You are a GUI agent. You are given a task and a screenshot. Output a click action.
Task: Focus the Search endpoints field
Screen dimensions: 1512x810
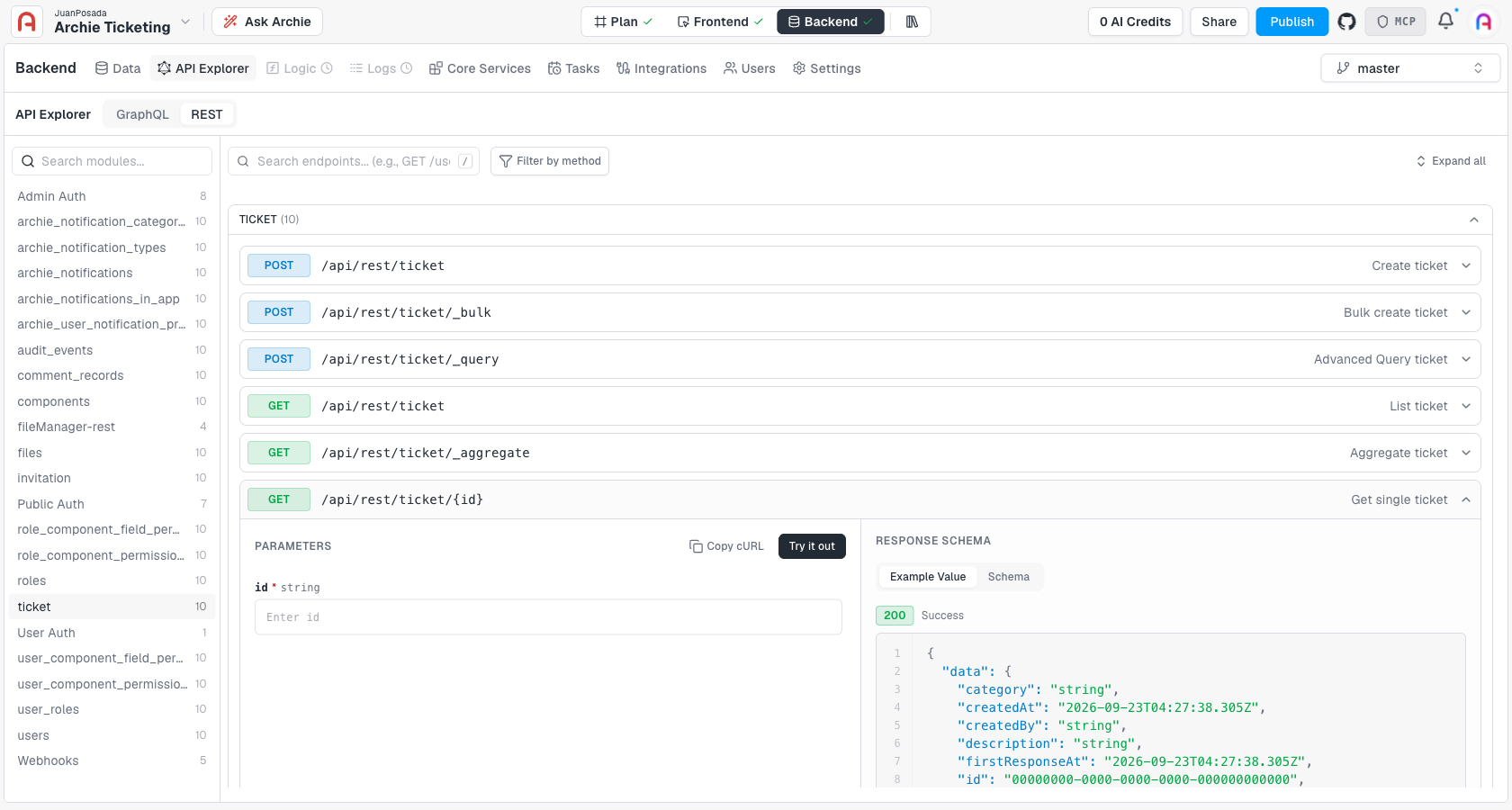(354, 161)
